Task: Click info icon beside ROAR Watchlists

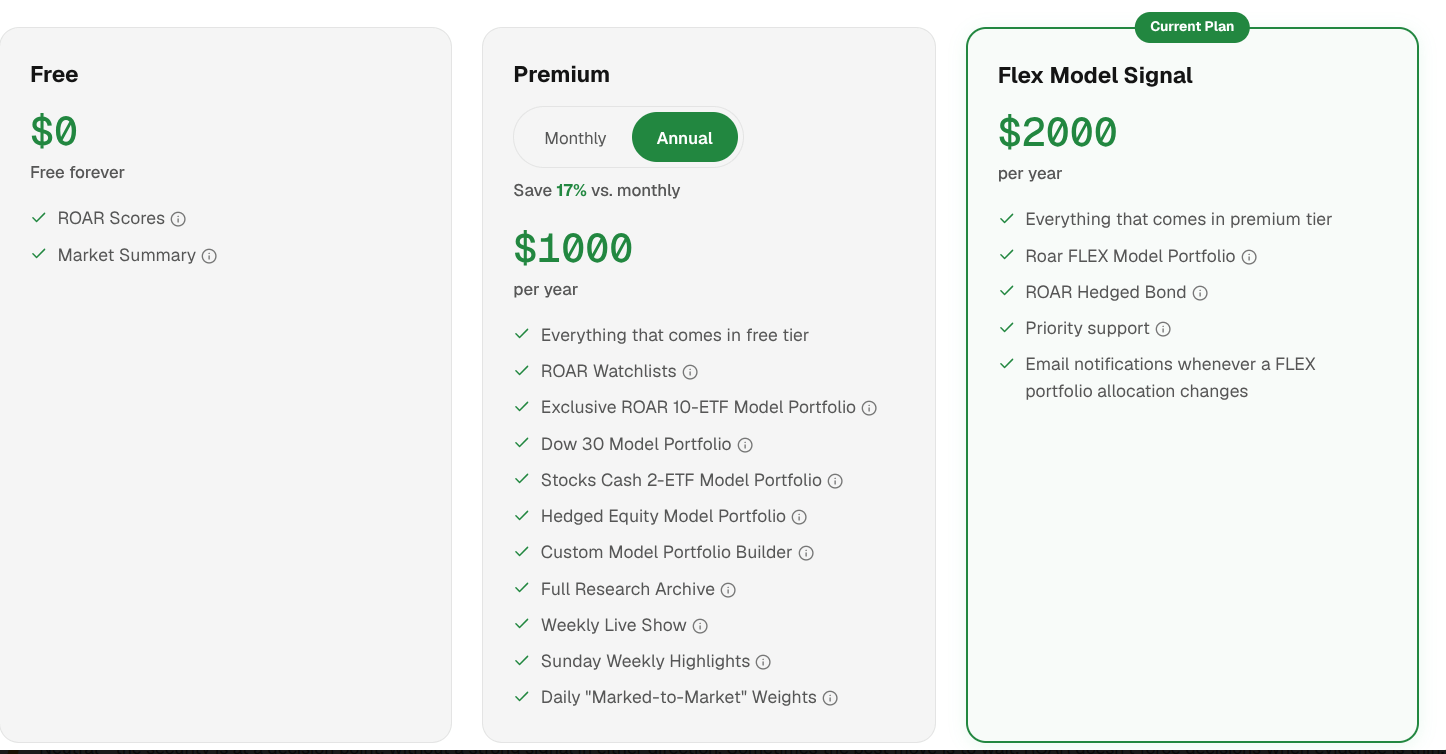Action: (690, 372)
